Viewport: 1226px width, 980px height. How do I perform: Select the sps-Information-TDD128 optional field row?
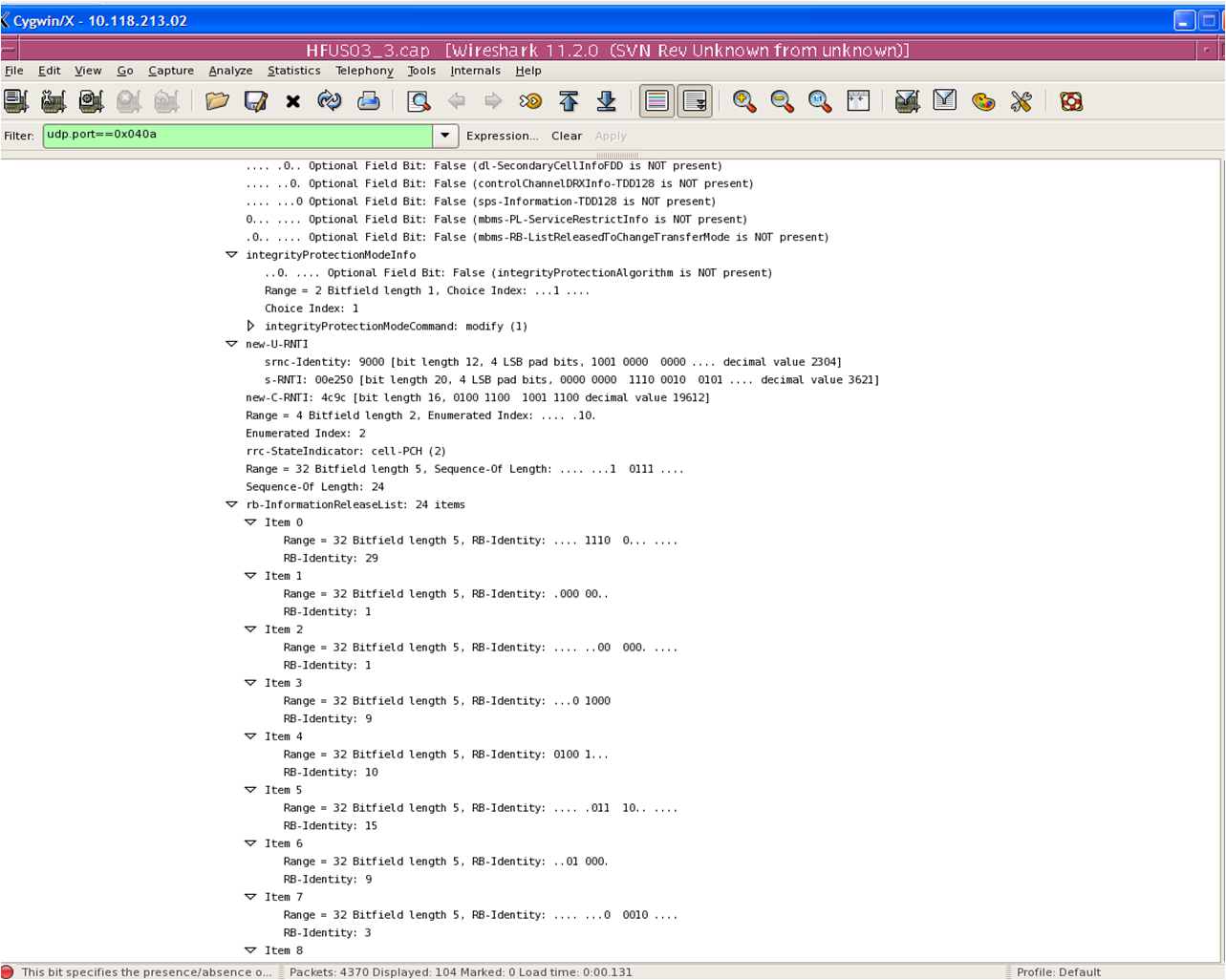[x=481, y=202]
